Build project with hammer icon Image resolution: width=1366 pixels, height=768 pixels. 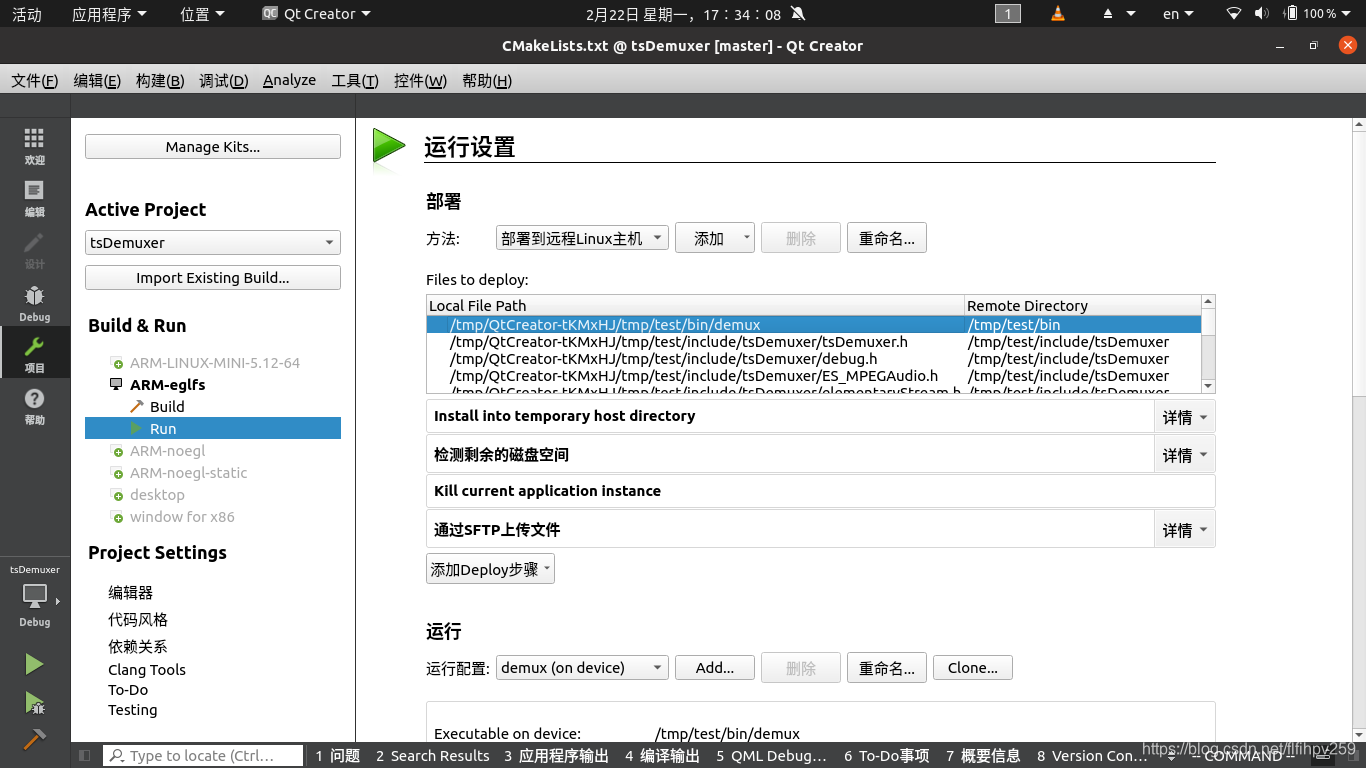34,739
